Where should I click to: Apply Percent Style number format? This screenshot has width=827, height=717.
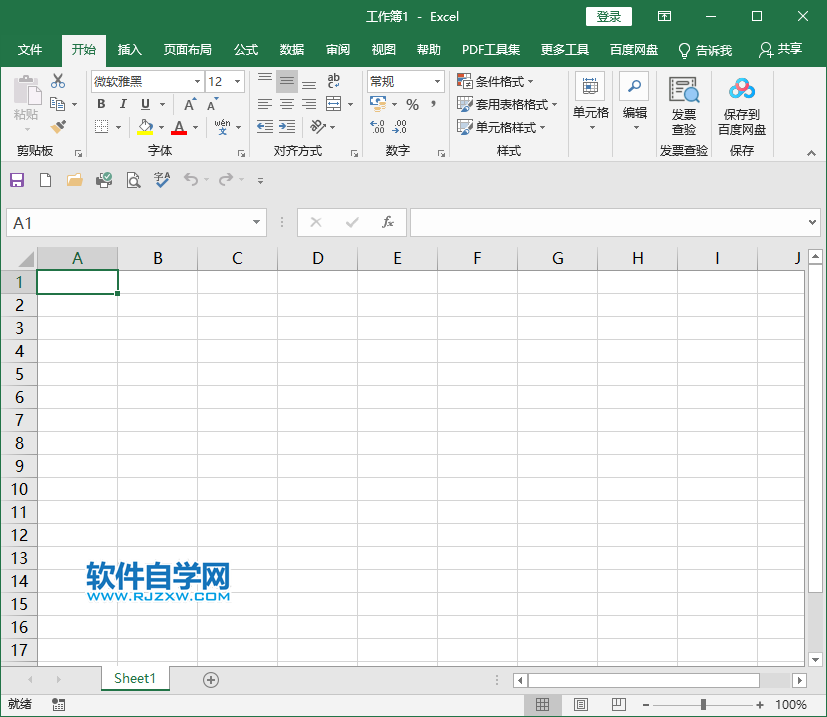pos(411,103)
